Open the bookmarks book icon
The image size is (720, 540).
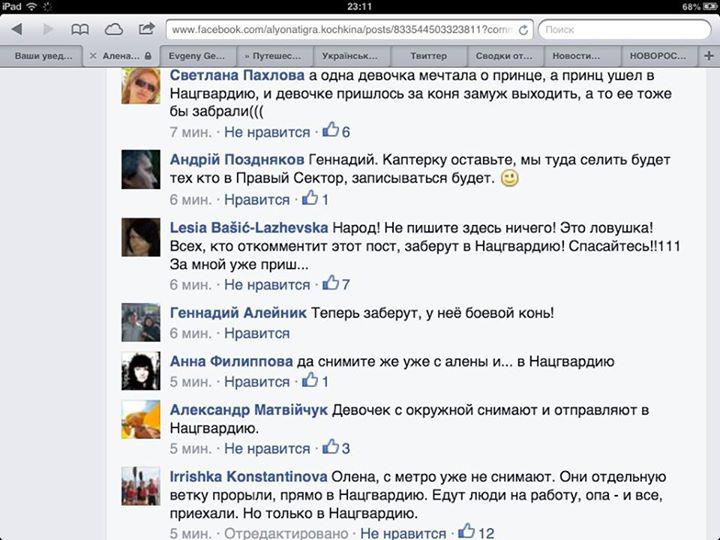pos(80,30)
